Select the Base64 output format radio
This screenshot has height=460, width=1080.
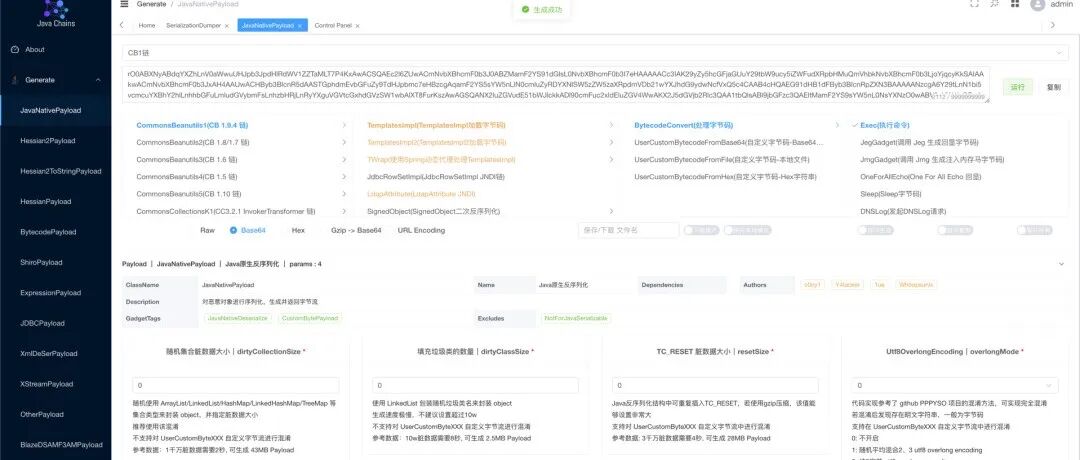point(233,230)
